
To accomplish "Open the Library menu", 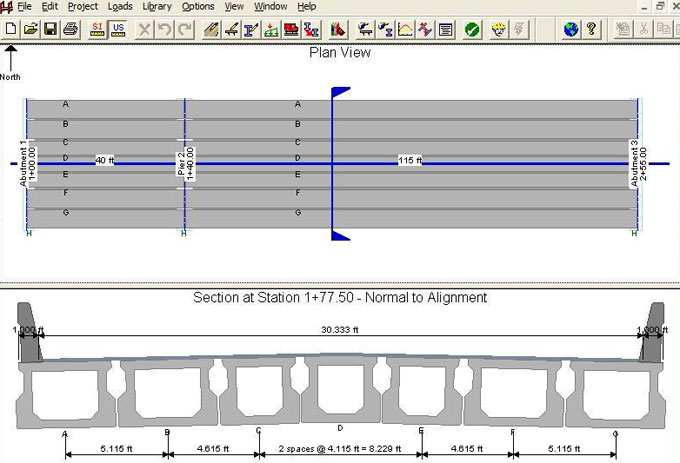I will [x=157, y=6].
